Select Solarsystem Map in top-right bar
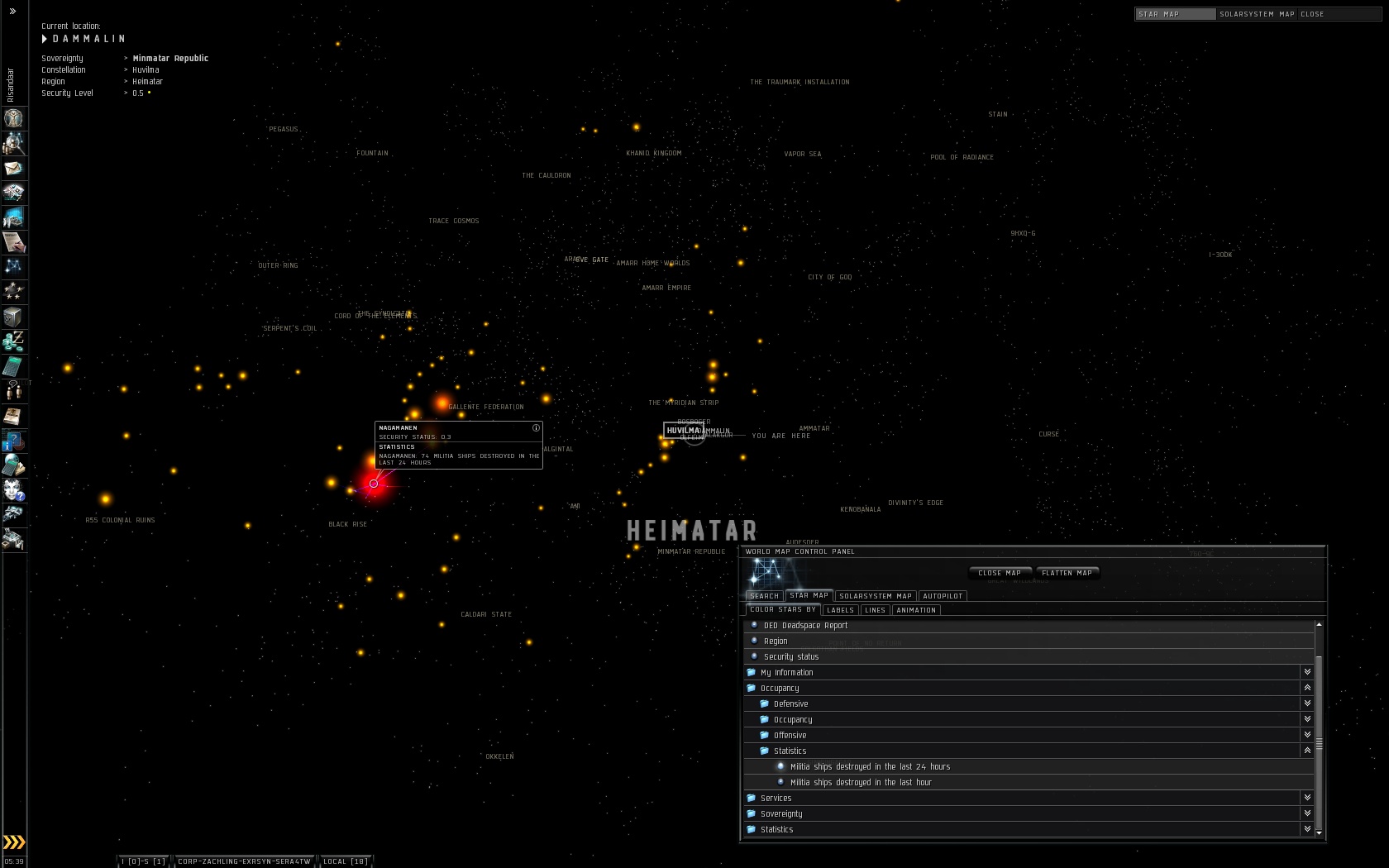 coord(1257,14)
